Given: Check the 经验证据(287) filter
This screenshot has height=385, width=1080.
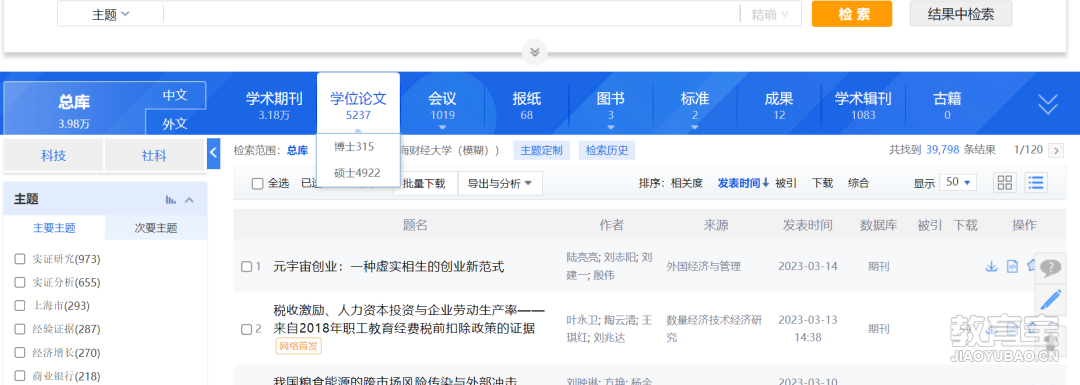Looking at the screenshot, I should point(20,329).
